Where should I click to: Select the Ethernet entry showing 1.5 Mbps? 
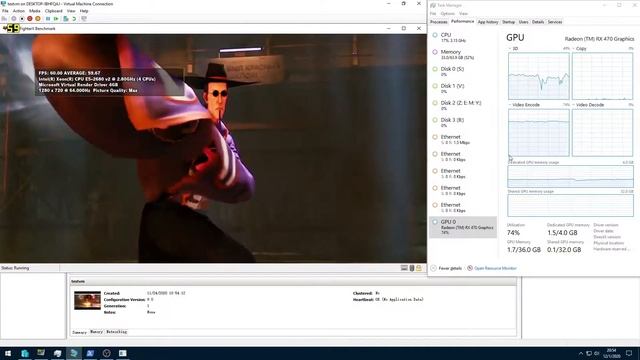click(463, 140)
